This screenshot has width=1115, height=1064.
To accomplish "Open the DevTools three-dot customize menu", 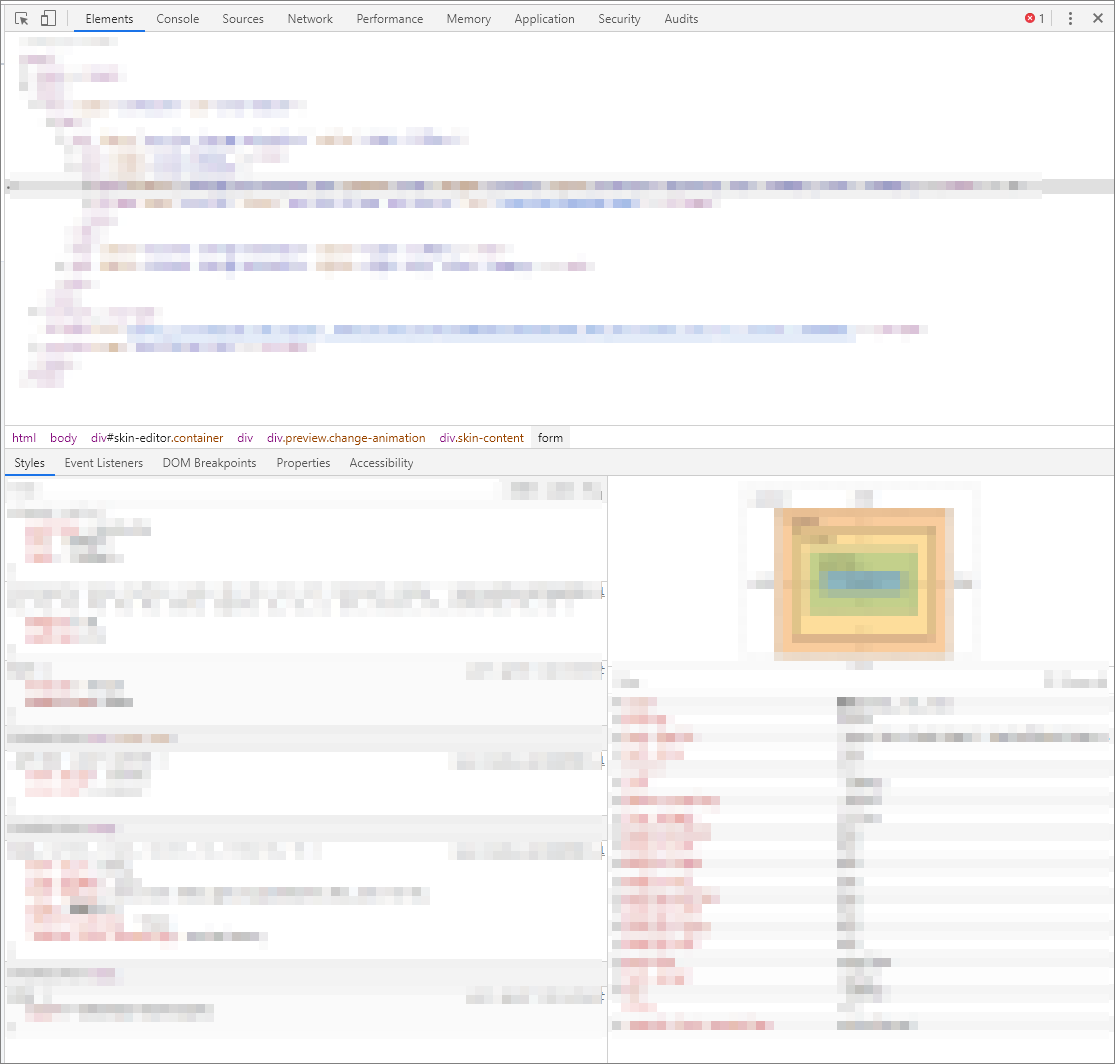I will point(1070,18).
